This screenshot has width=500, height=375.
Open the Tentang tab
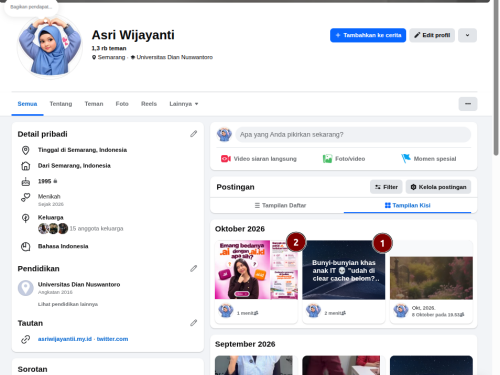coord(61,104)
